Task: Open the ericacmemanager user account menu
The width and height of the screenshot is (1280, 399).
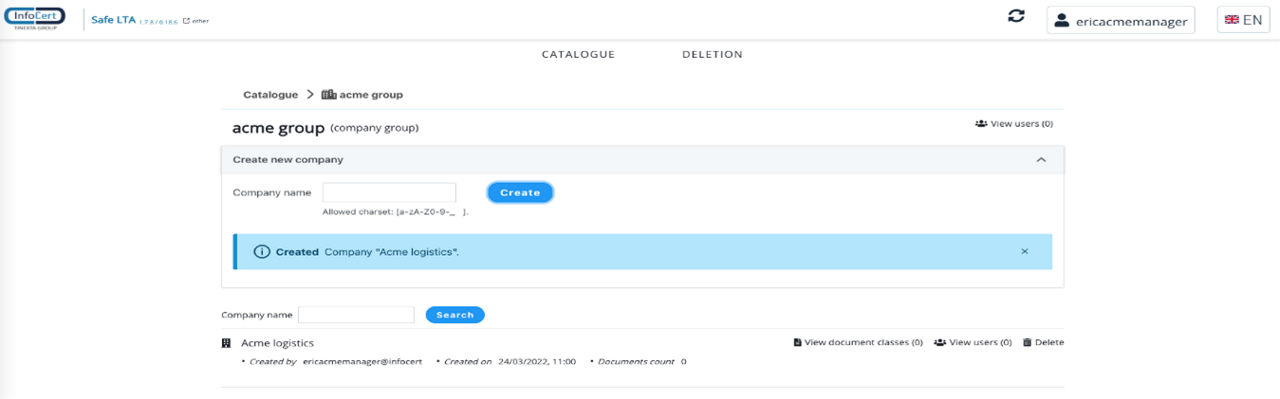Action: [1121, 20]
